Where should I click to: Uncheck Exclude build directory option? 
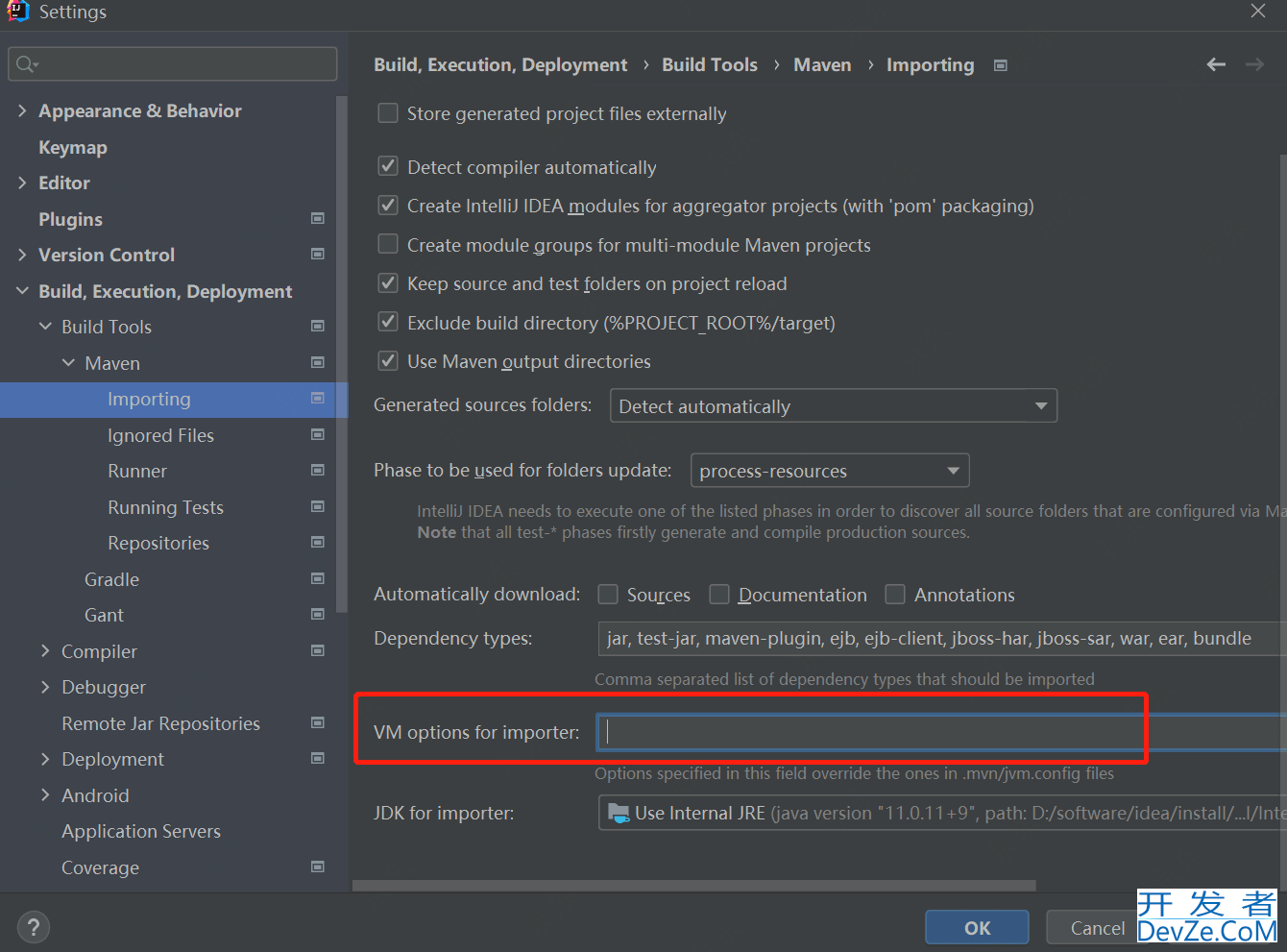pos(388,322)
